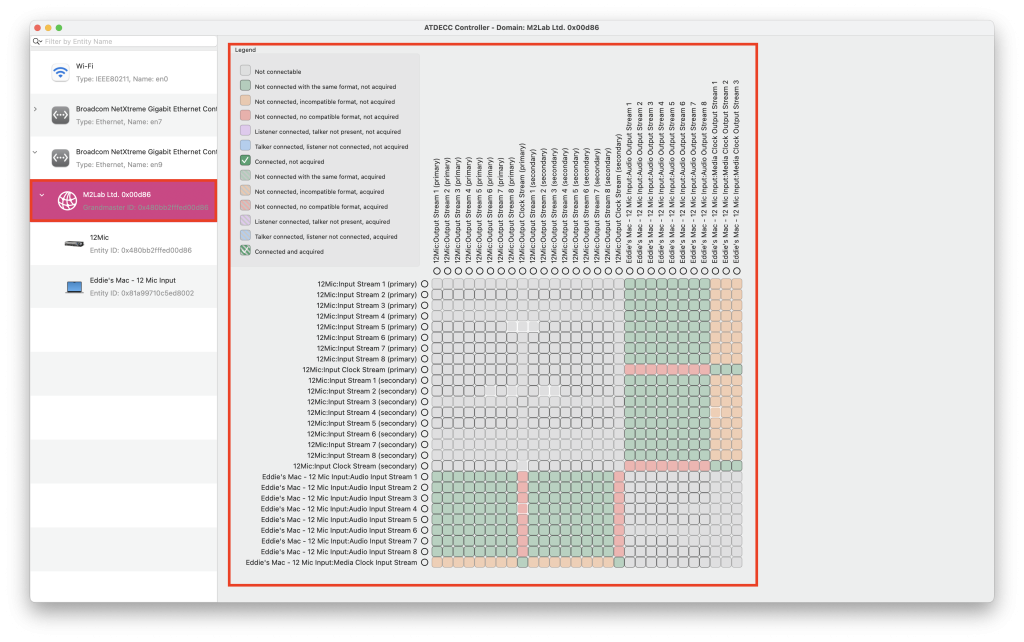Expand the Broadcom en7 Ethernet interface
The image size is (1024, 642).
(x=36, y=109)
